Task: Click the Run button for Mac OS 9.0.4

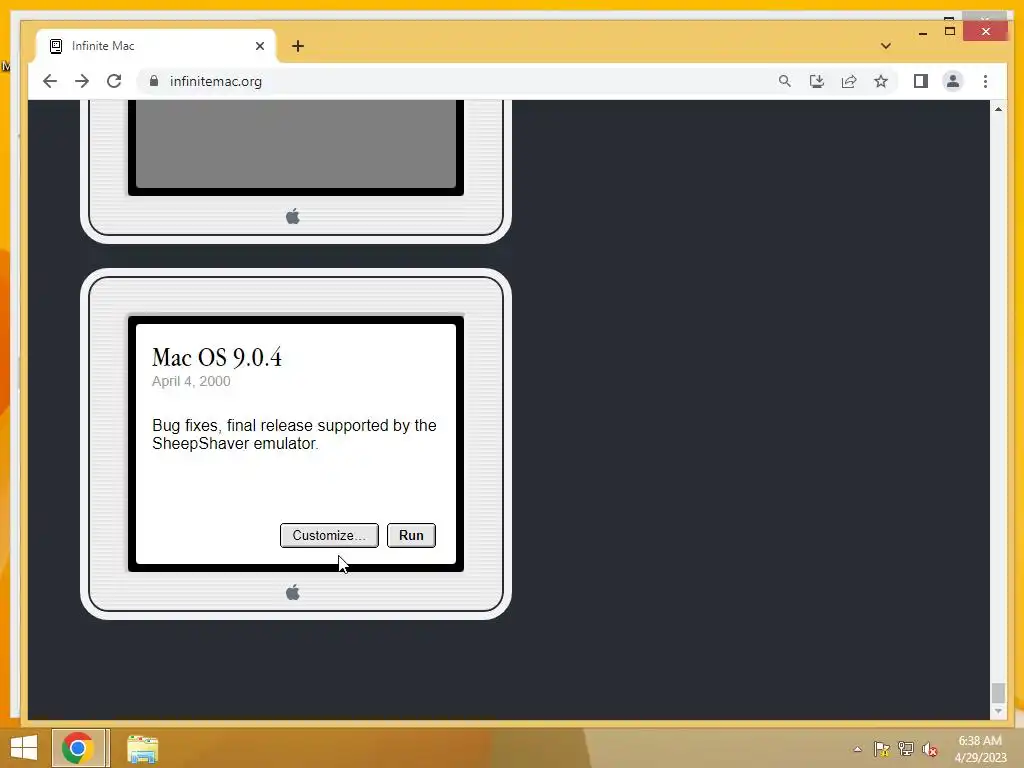Action: [x=411, y=536]
